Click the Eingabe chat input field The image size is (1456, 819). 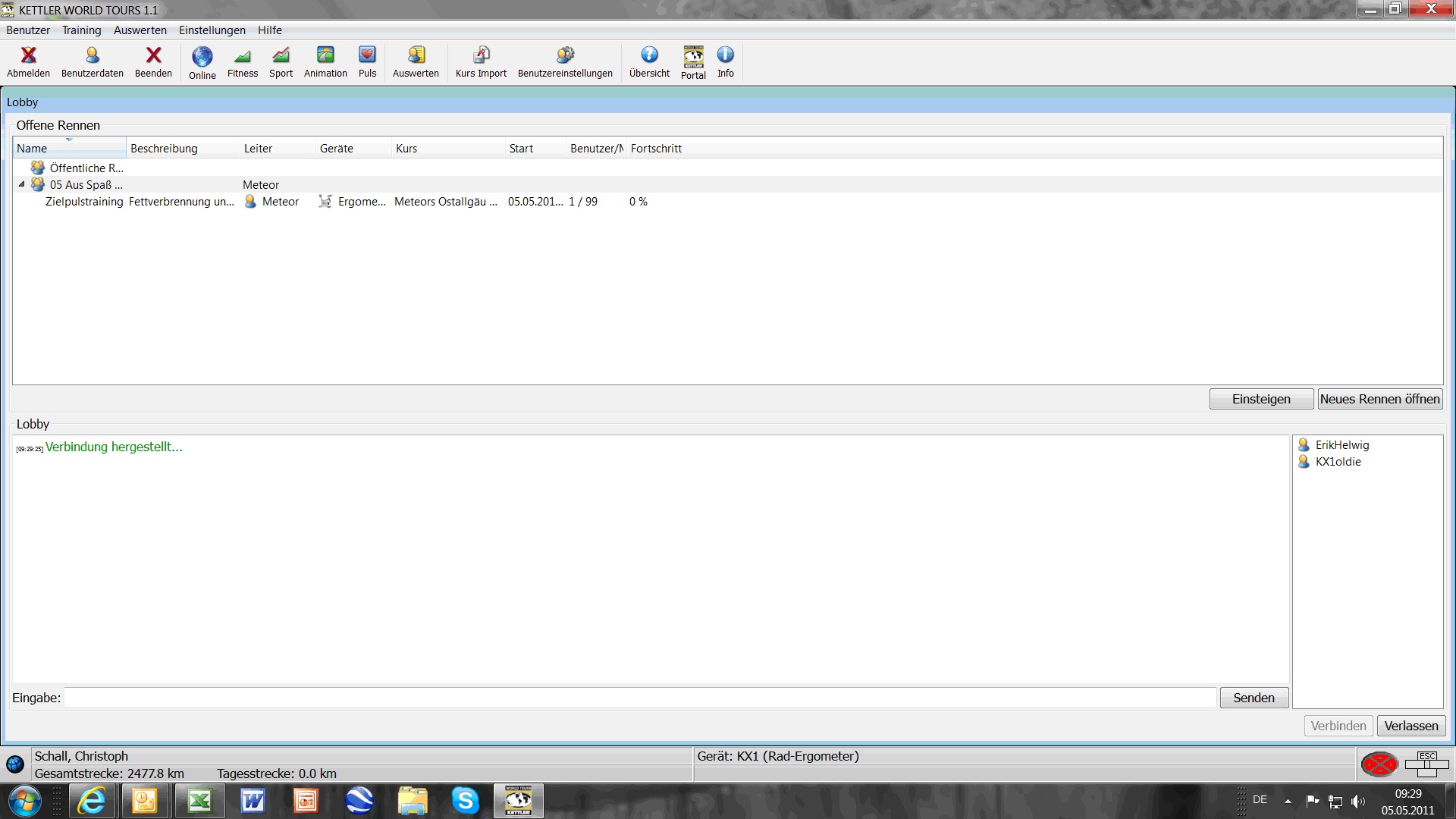pos(640,698)
